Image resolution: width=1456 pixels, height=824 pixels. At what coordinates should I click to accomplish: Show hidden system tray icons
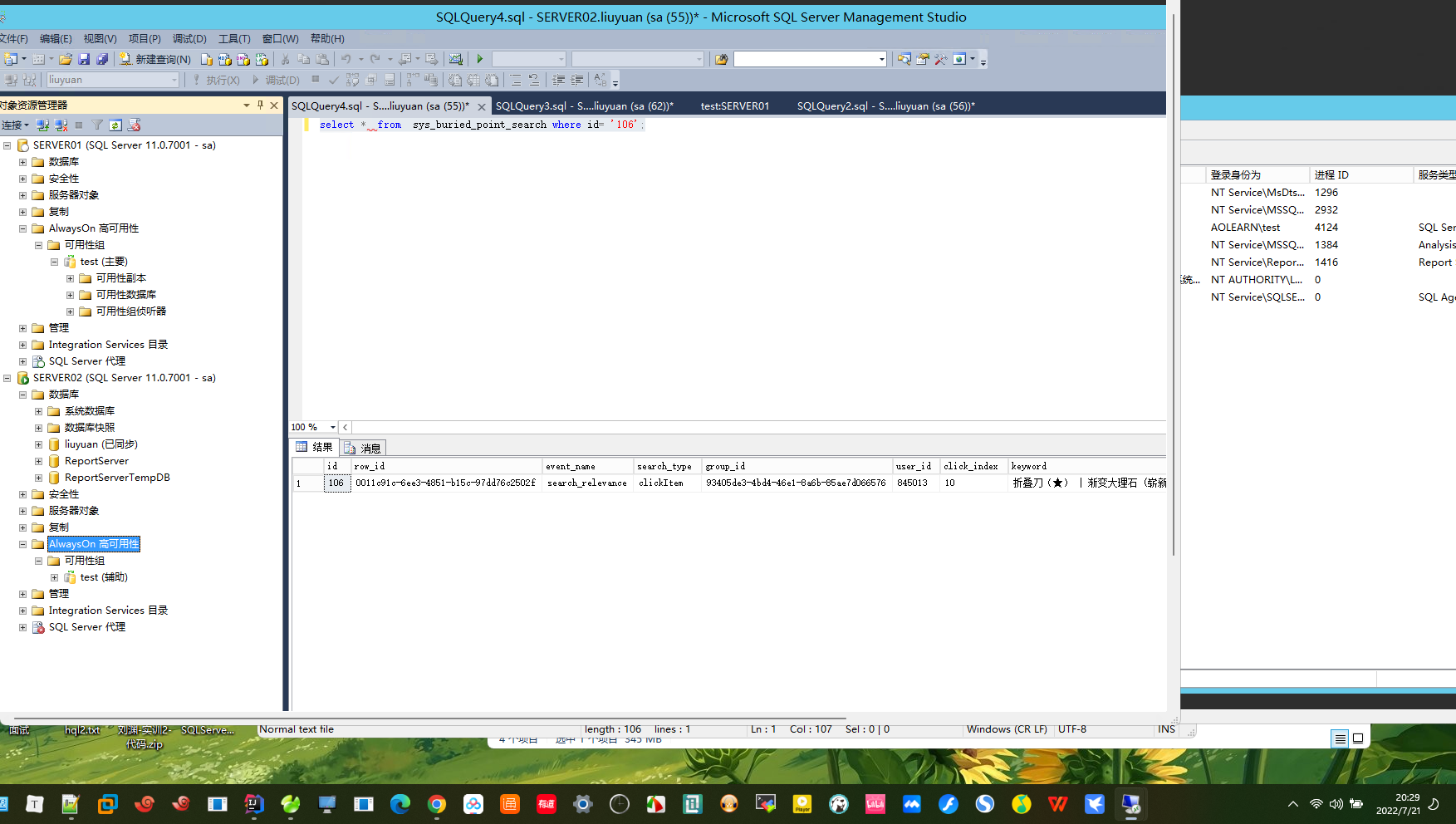pos(1292,804)
